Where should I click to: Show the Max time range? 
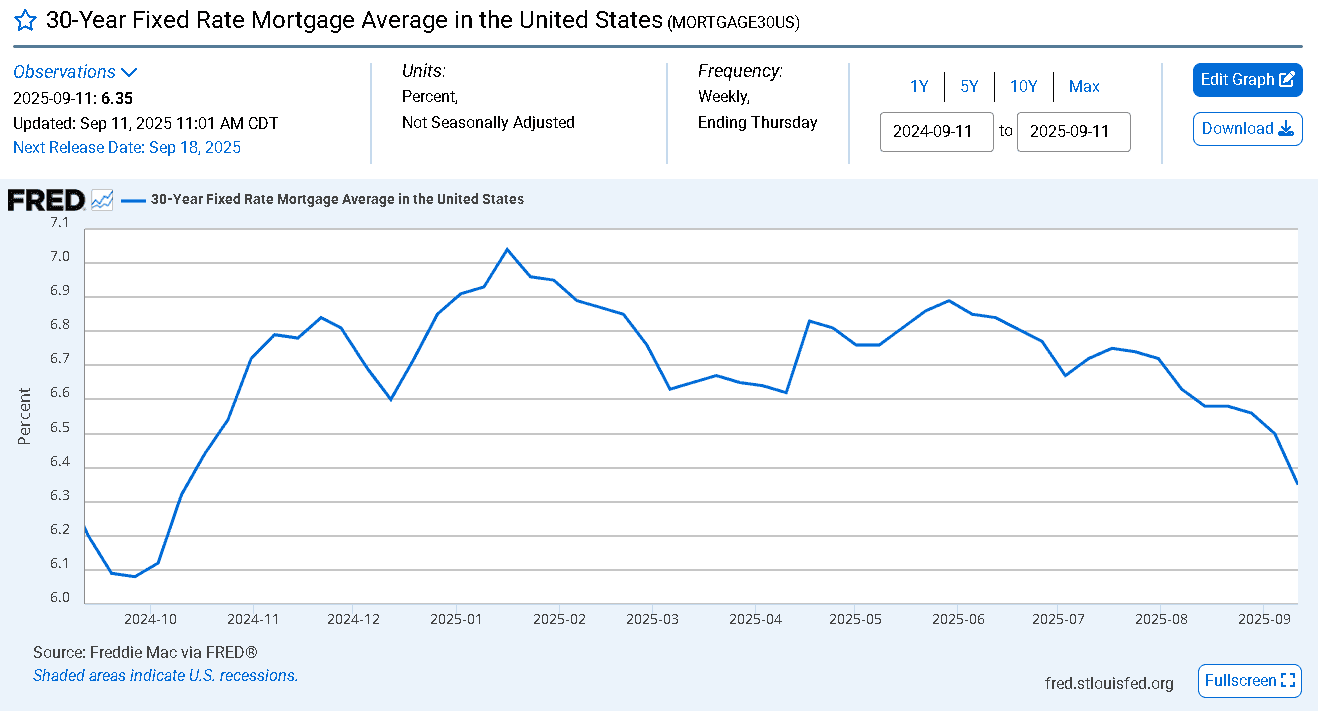(x=1084, y=87)
